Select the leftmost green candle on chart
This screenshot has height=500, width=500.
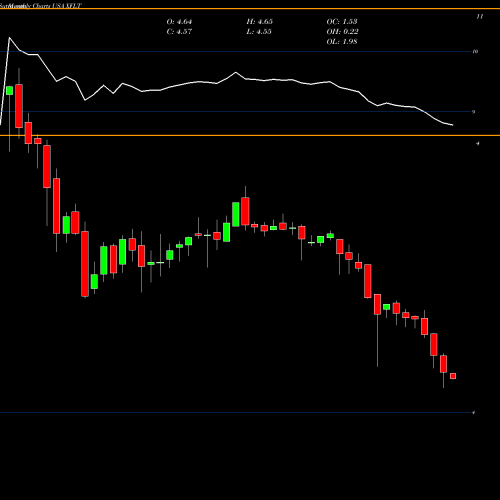click(9, 90)
